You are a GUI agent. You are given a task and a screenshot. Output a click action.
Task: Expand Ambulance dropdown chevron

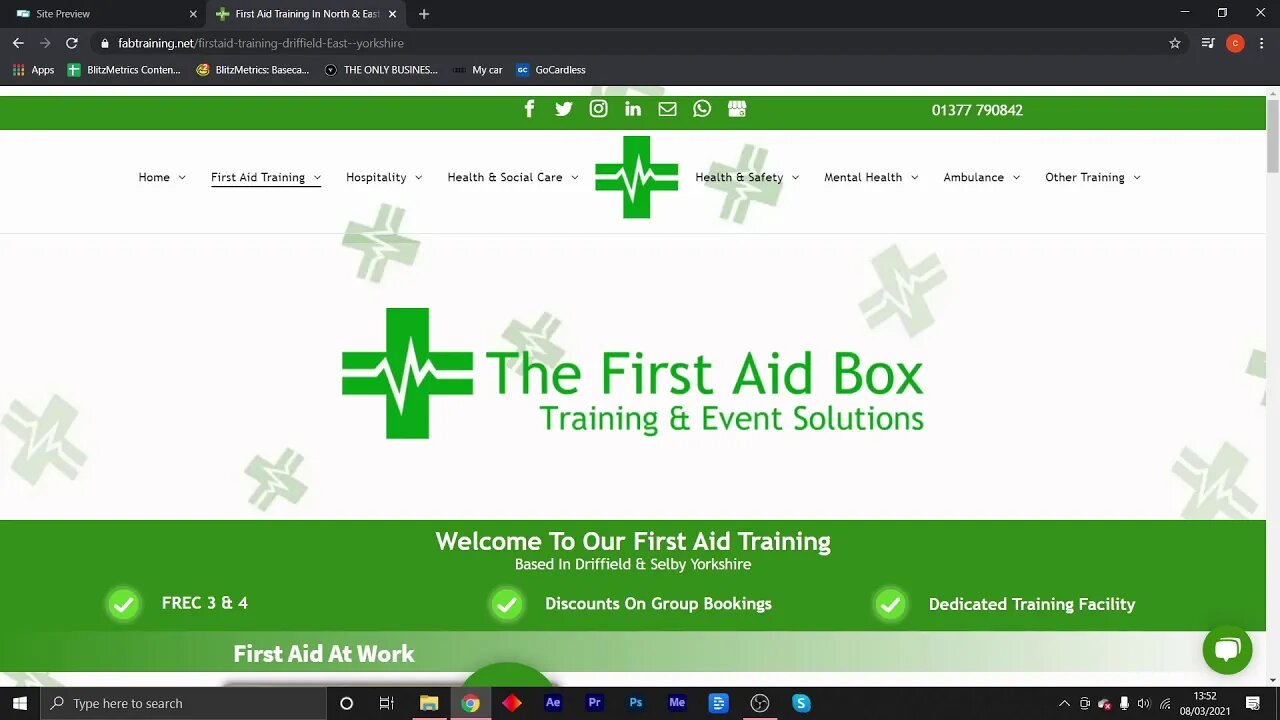click(x=1016, y=178)
